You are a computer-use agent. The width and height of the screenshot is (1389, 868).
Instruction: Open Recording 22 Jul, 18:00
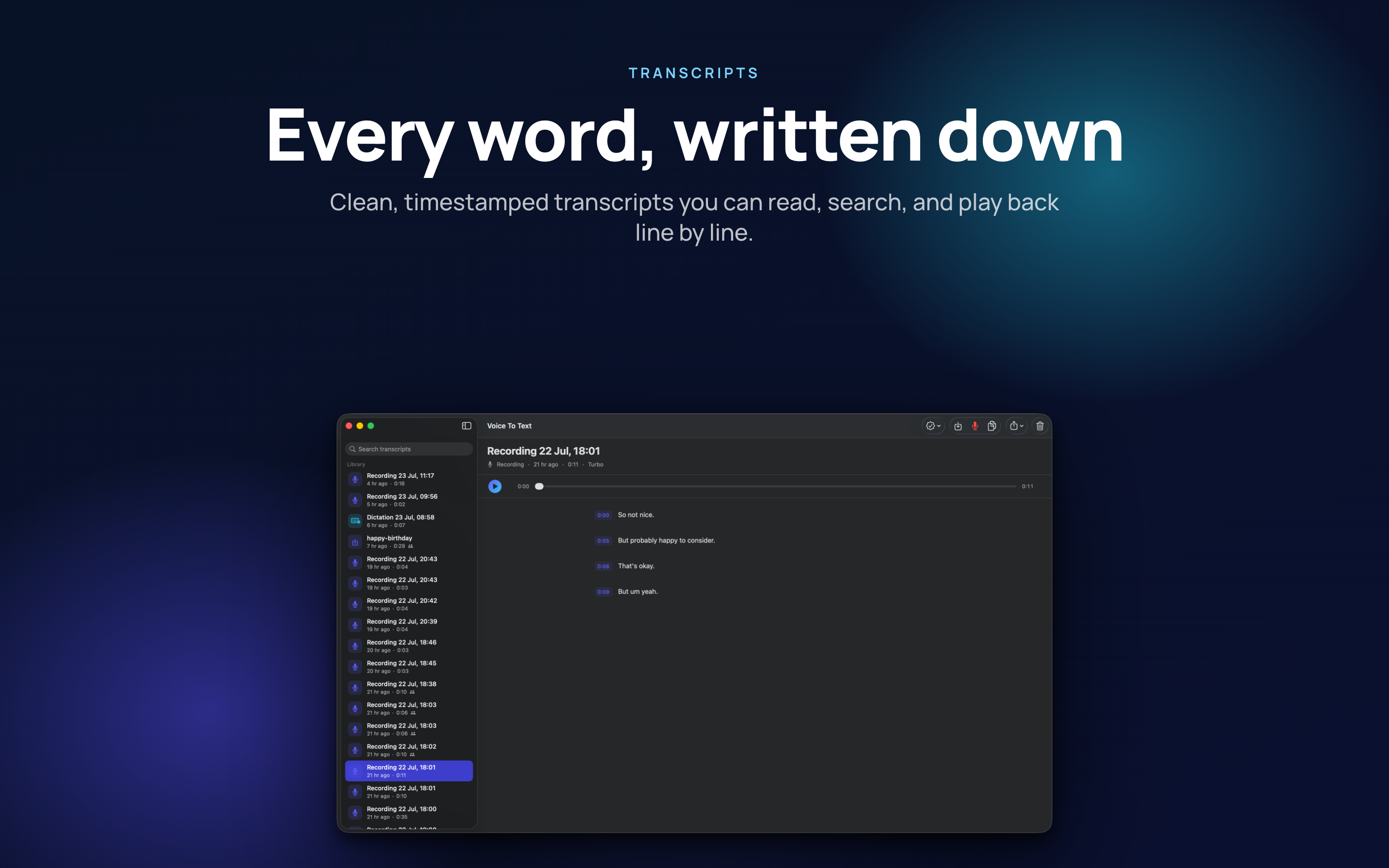409,813
